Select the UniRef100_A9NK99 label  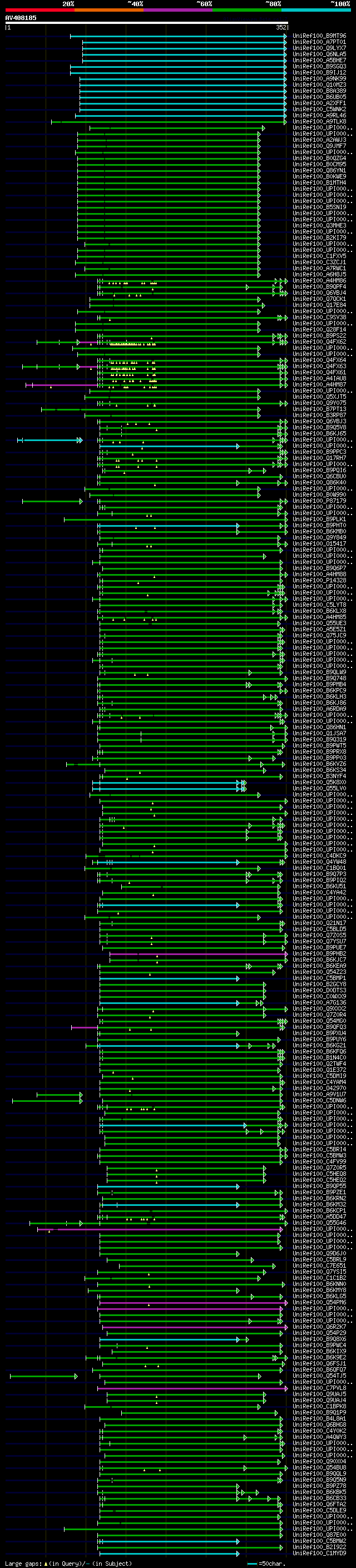coord(319,78)
